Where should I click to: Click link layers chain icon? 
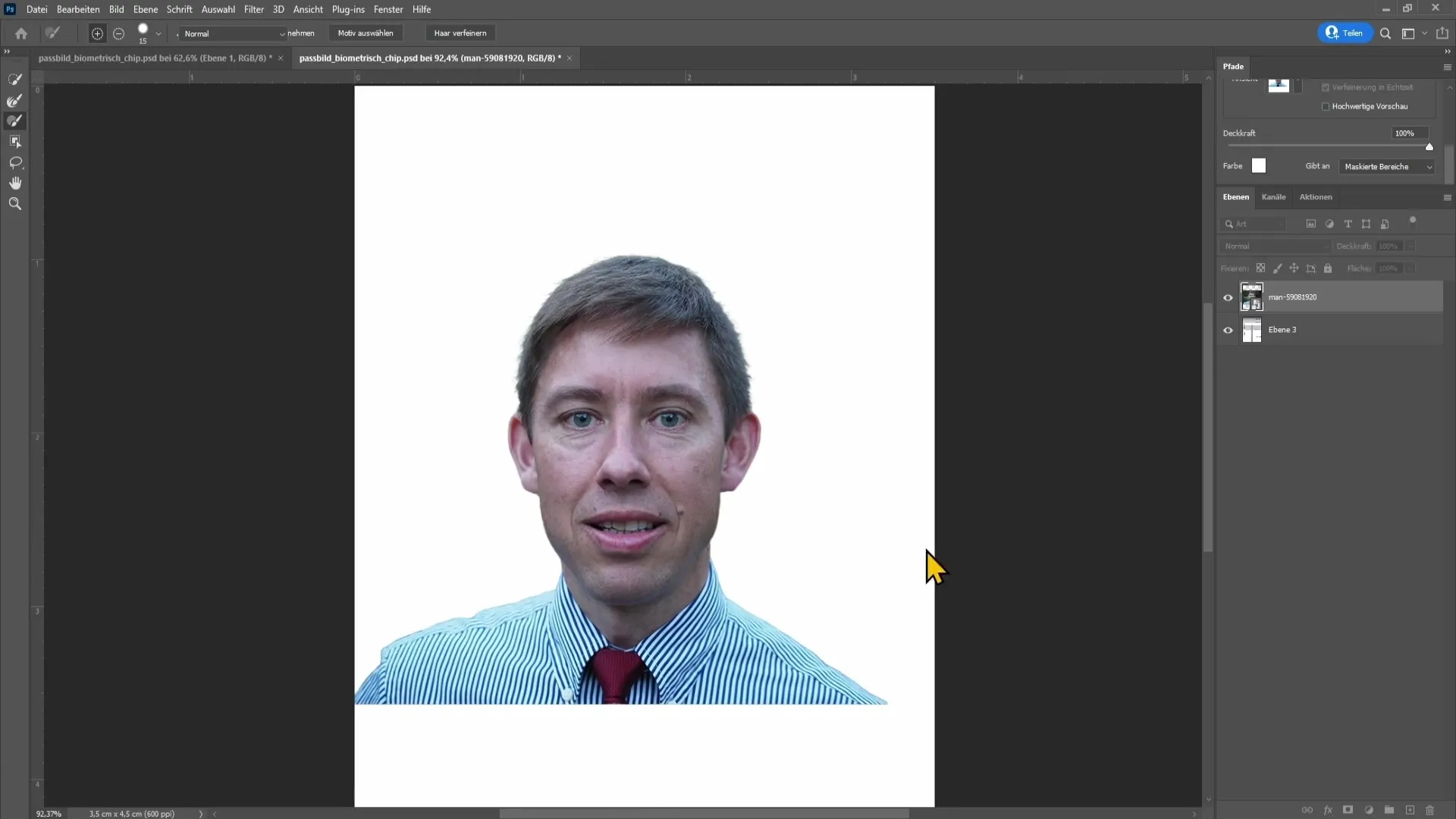click(x=1307, y=810)
